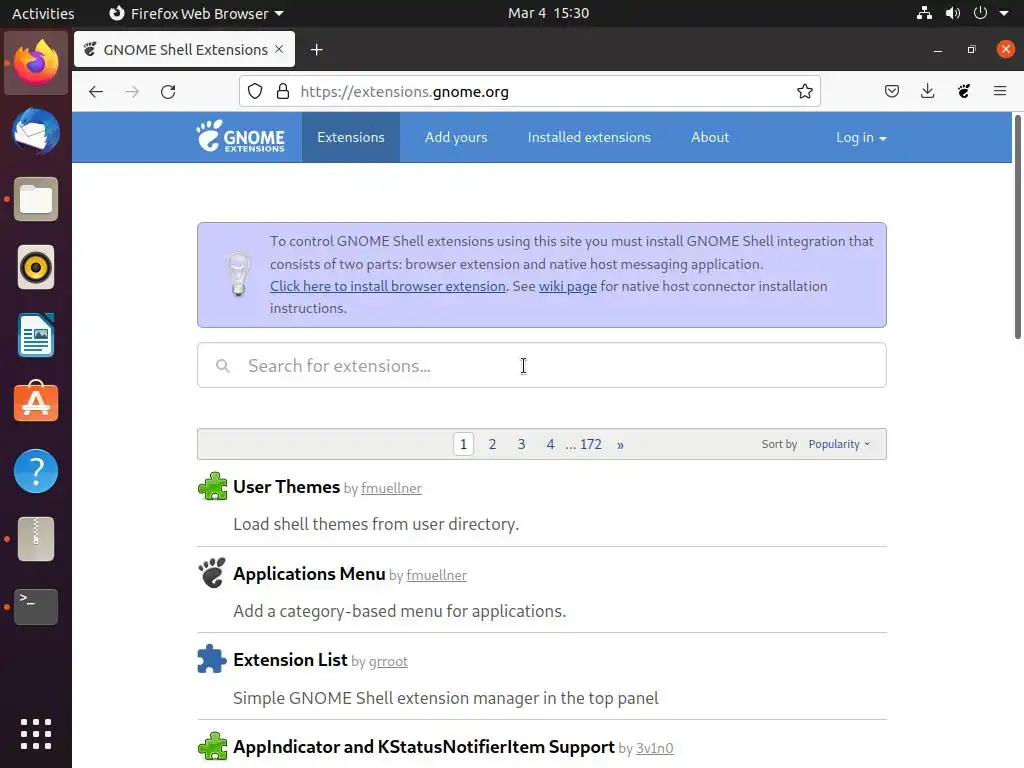Launch Thunderbird Mail from the dock
The image size is (1024, 768).
(x=36, y=131)
